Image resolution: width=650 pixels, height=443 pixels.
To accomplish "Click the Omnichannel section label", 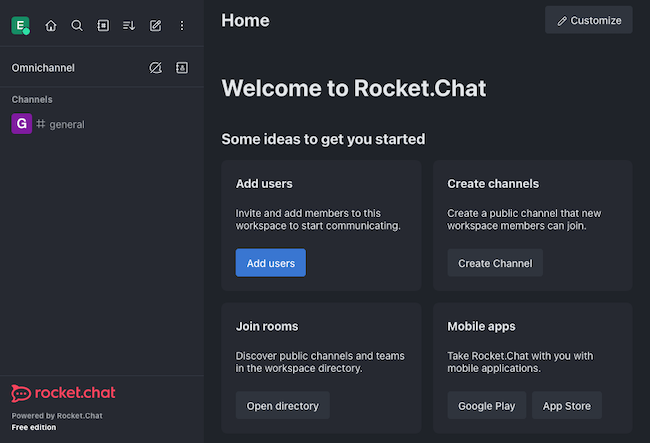I will (x=43, y=68).
